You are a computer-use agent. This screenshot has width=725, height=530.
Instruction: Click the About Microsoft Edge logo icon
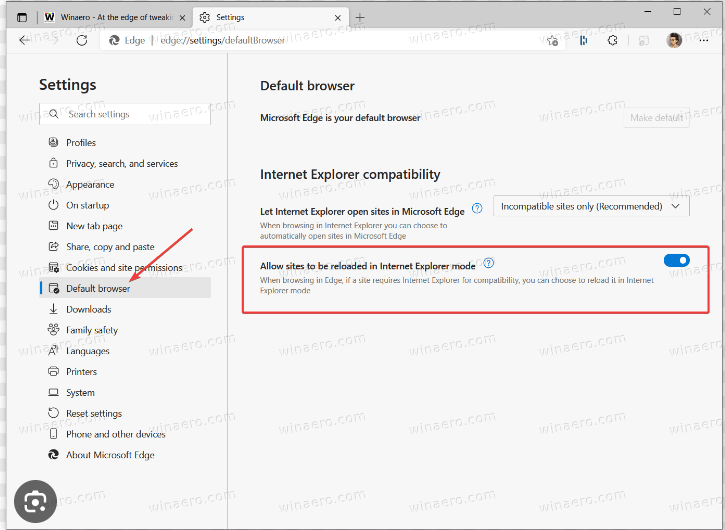coord(54,455)
